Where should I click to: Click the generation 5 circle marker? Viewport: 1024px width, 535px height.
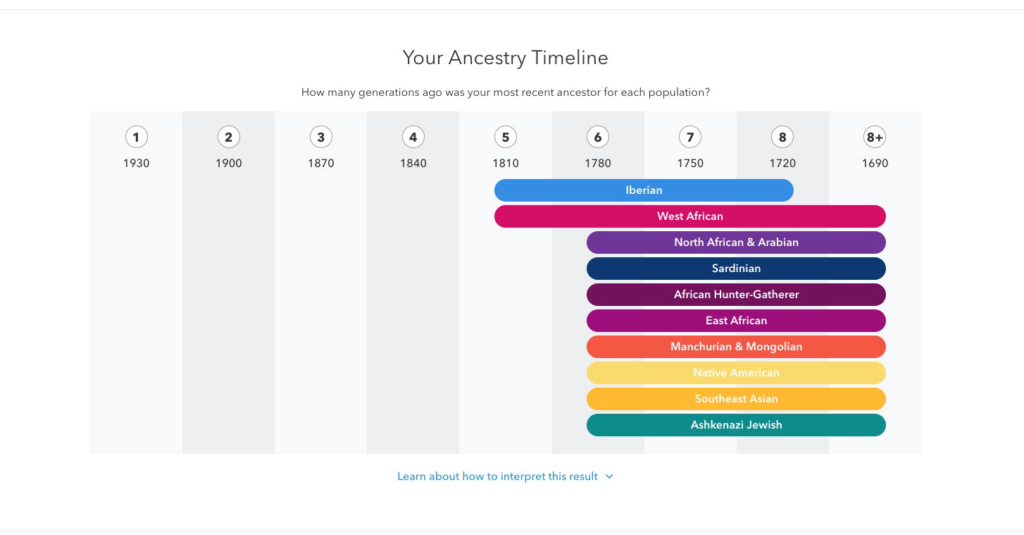(506, 138)
